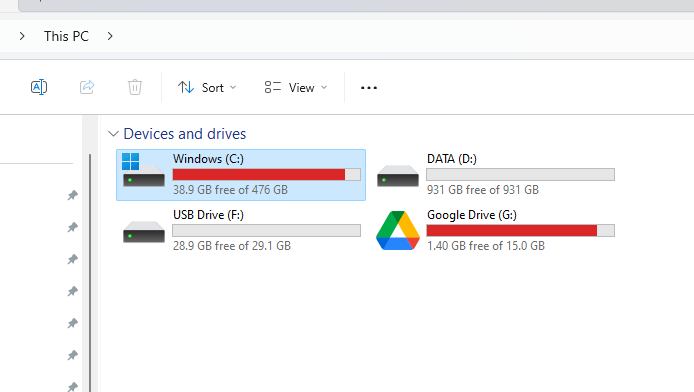Open the See more ellipsis menu

click(x=369, y=88)
